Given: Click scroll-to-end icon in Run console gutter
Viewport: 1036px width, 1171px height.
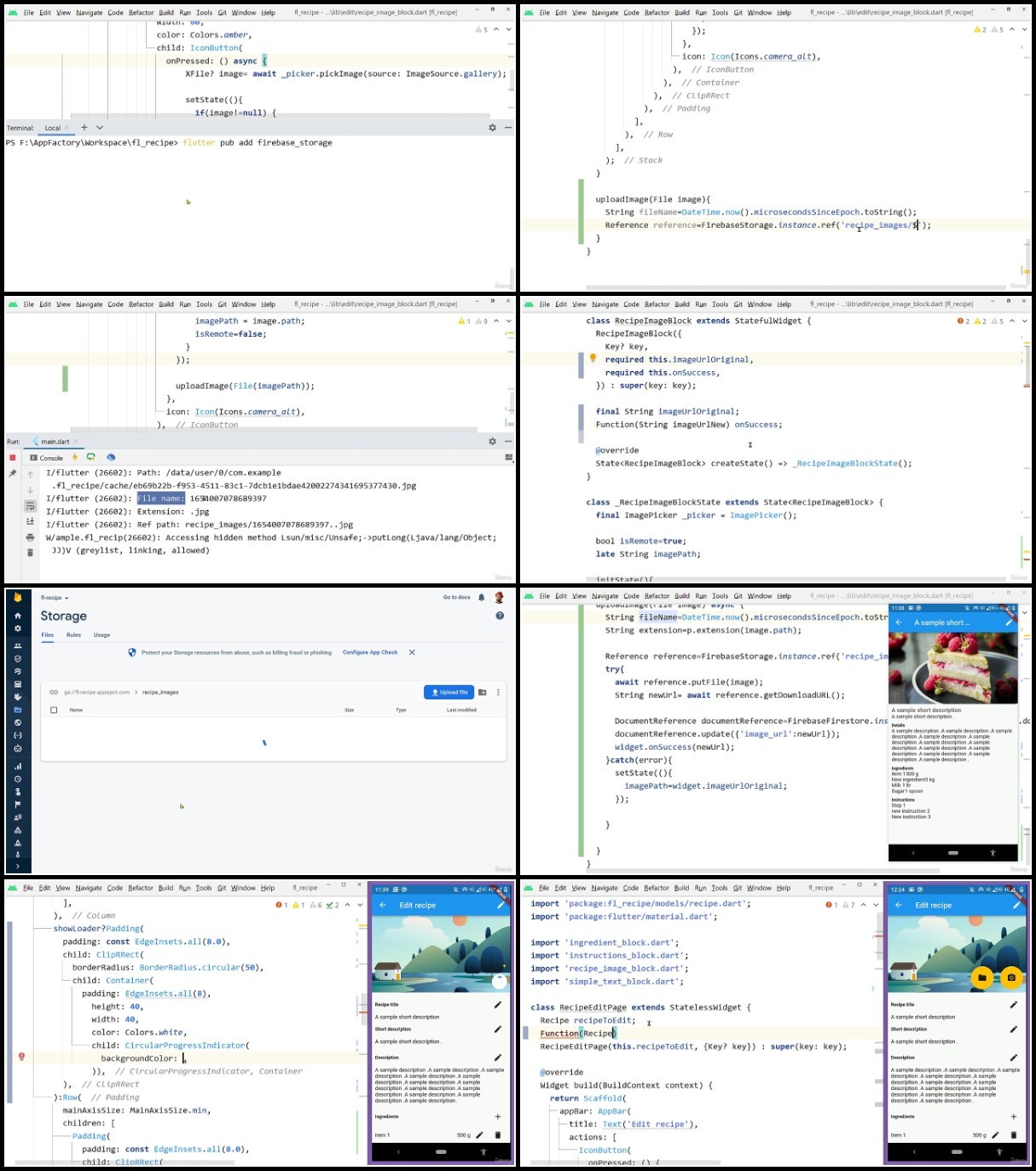Looking at the screenshot, I should (30, 521).
